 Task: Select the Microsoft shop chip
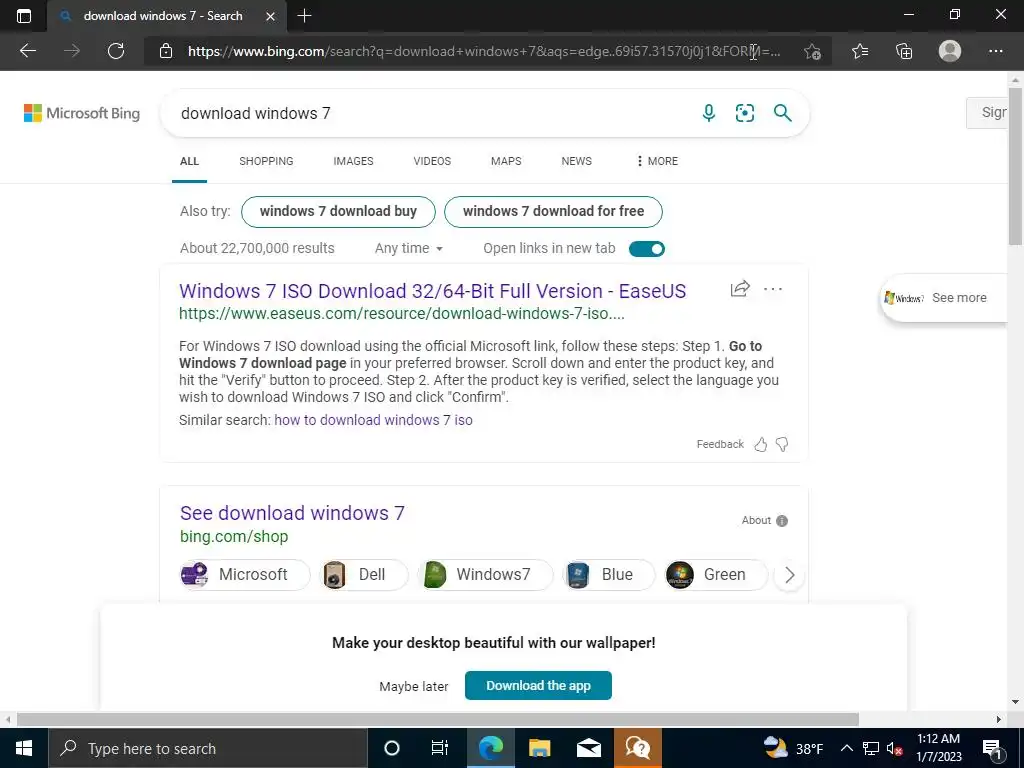click(x=245, y=575)
